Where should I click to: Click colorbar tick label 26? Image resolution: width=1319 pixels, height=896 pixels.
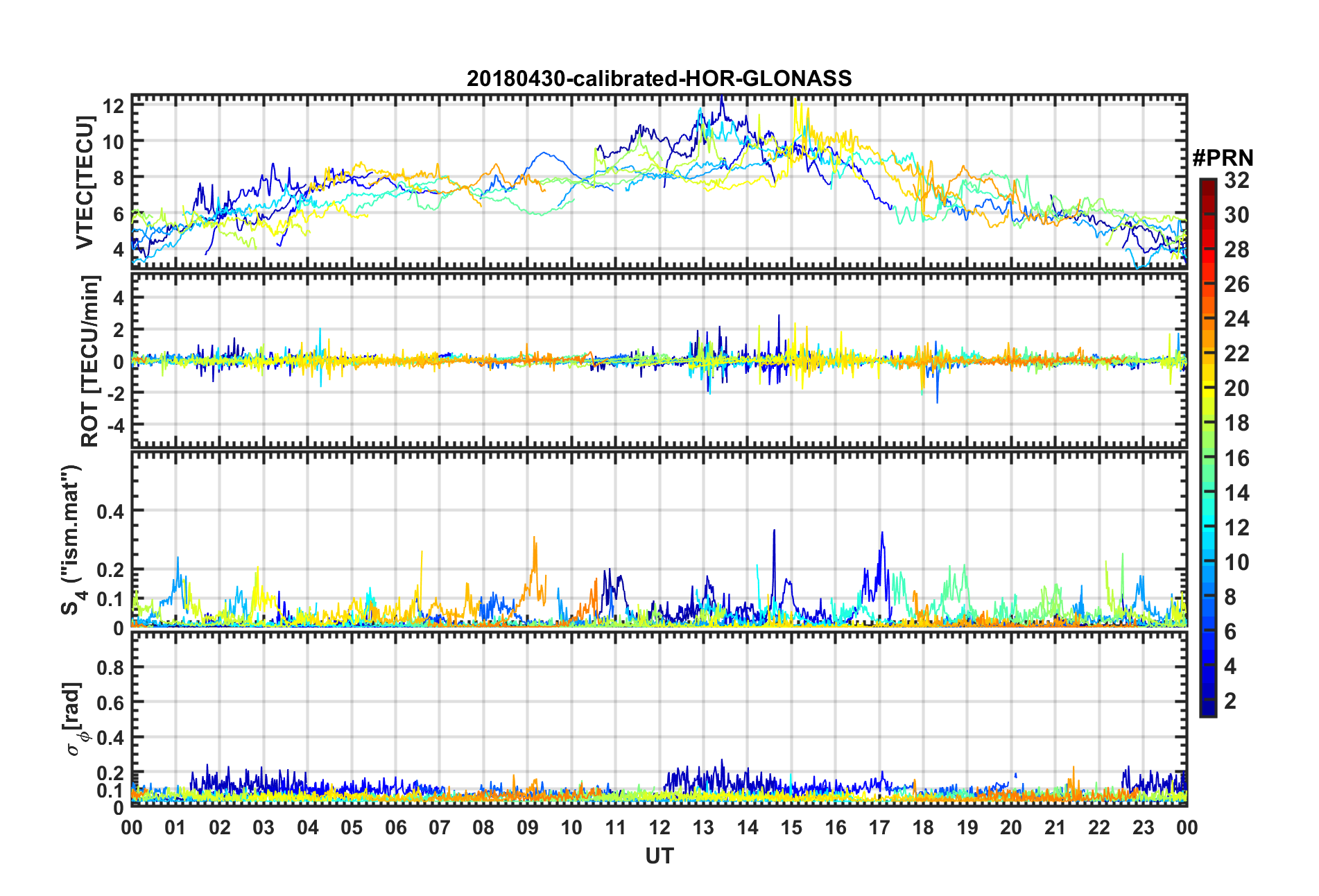point(1236,284)
